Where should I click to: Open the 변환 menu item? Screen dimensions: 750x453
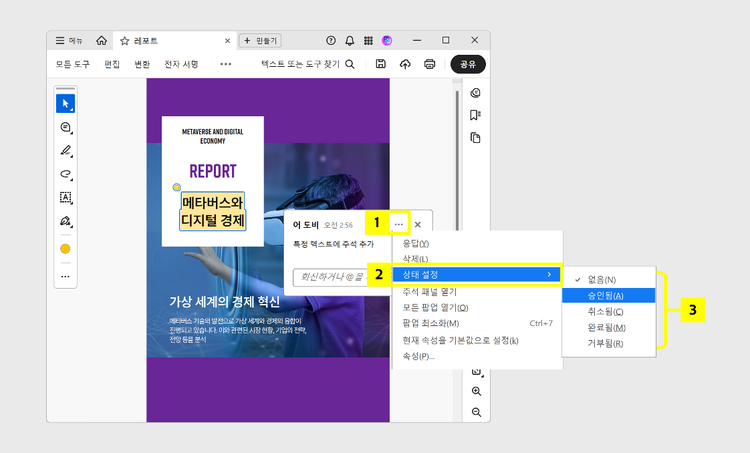click(x=142, y=64)
